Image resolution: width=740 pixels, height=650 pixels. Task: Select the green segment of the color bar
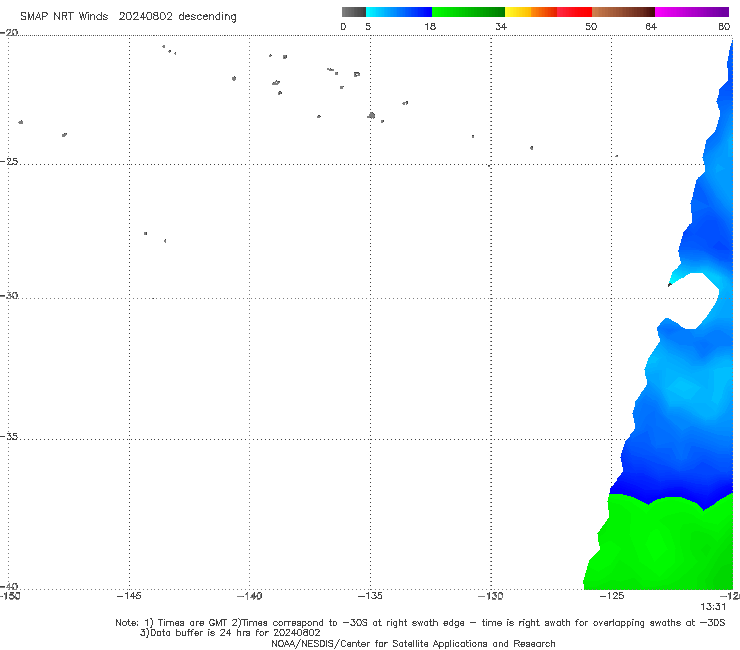click(x=468, y=12)
